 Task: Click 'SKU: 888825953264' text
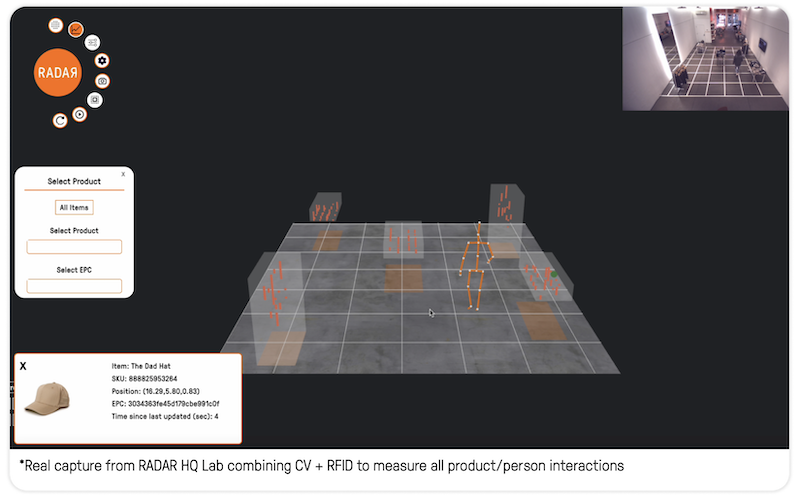(144, 379)
